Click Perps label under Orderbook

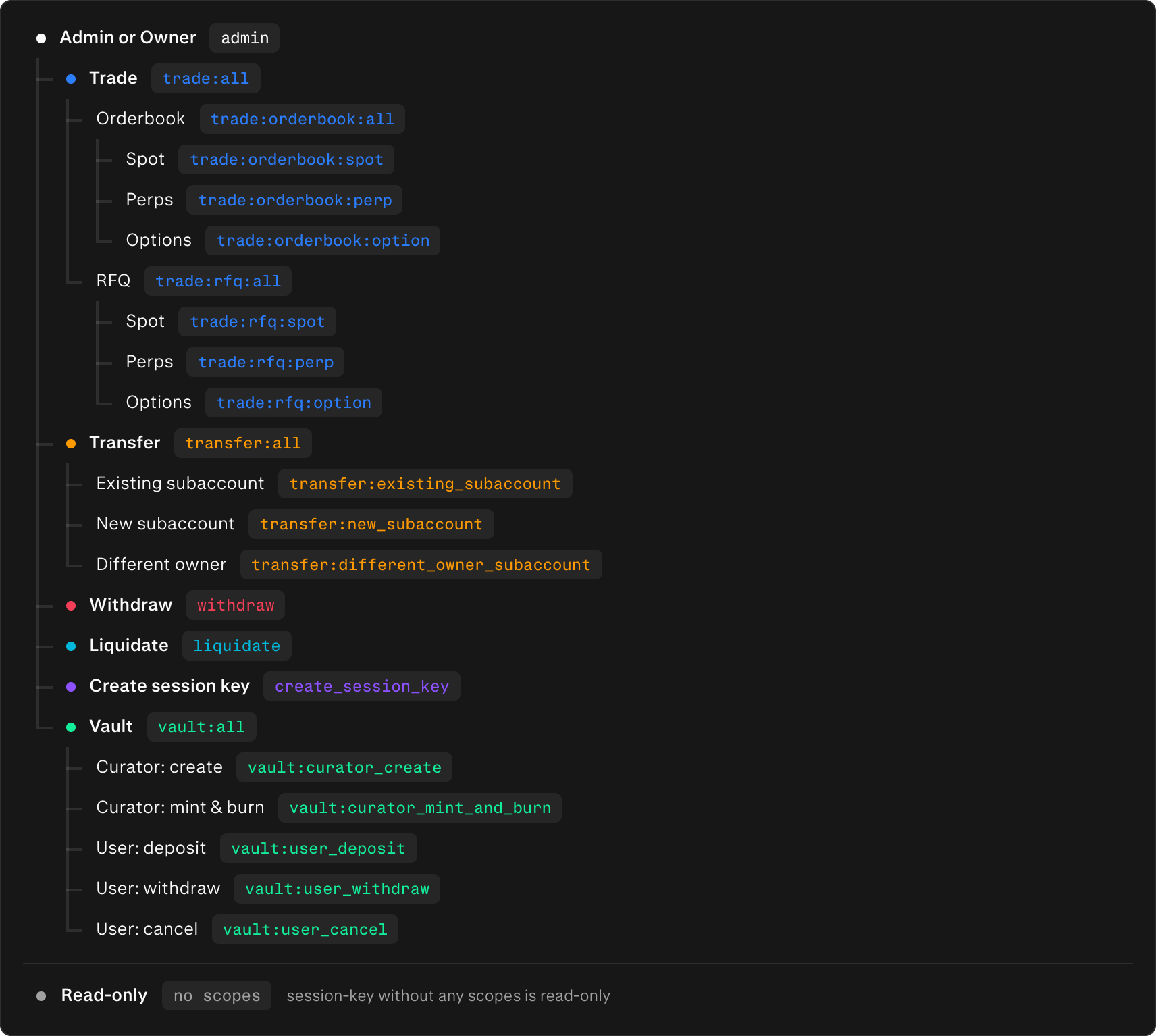149,200
